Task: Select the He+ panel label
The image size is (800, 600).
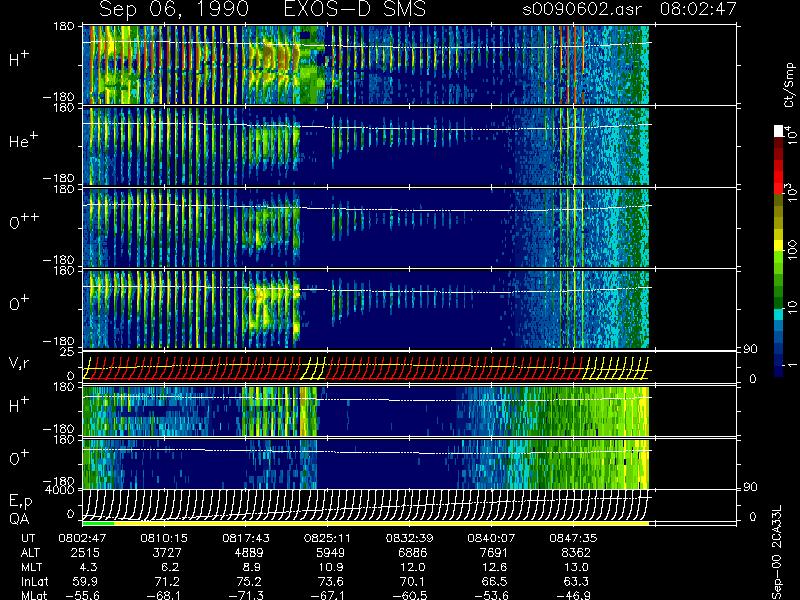Action: [x=22, y=140]
